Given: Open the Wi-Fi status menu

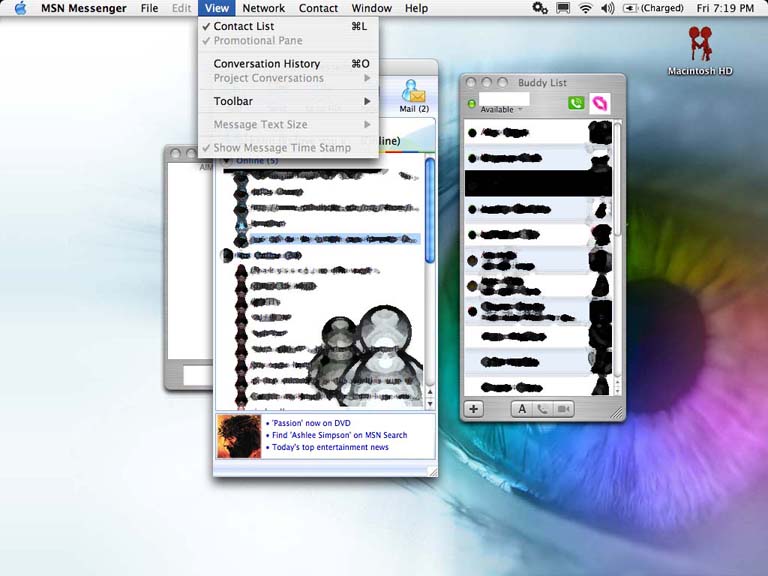Looking at the screenshot, I should [x=585, y=8].
